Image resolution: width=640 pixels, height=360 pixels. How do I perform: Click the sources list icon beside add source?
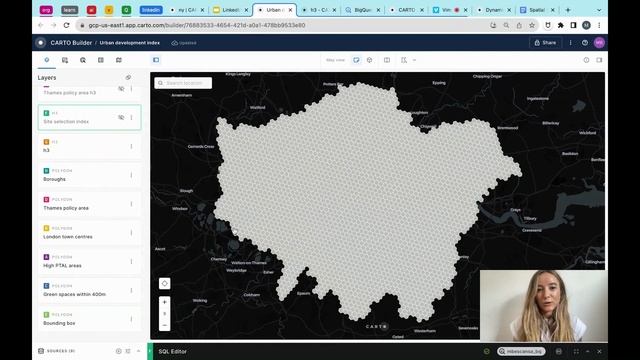pos(128,351)
